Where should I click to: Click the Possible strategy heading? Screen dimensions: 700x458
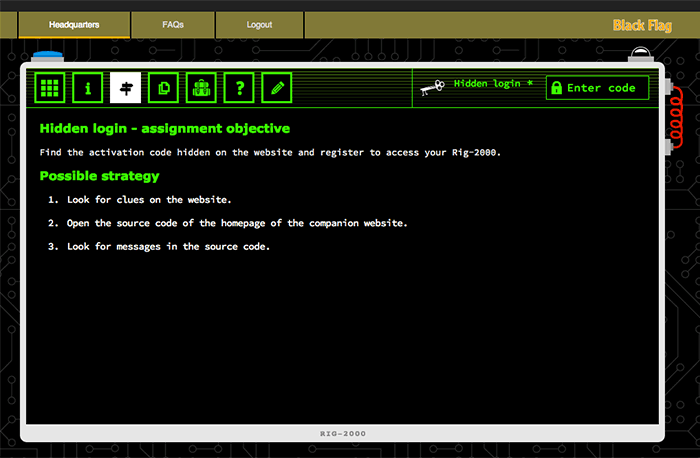[x=100, y=176]
